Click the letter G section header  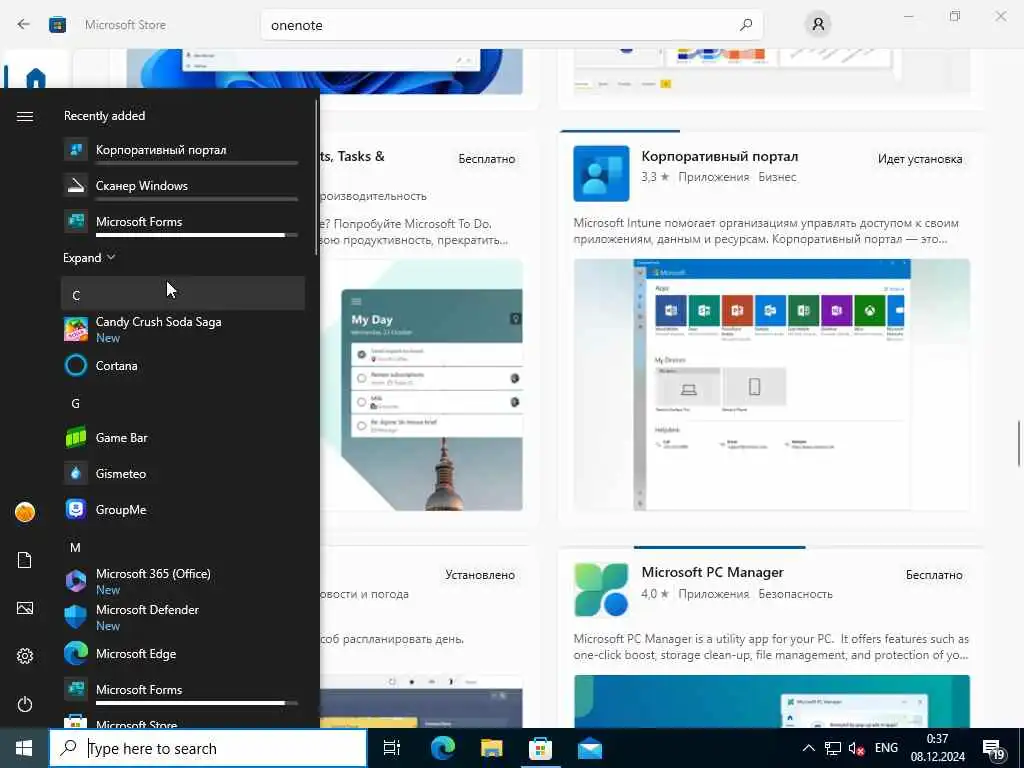[x=183, y=403]
